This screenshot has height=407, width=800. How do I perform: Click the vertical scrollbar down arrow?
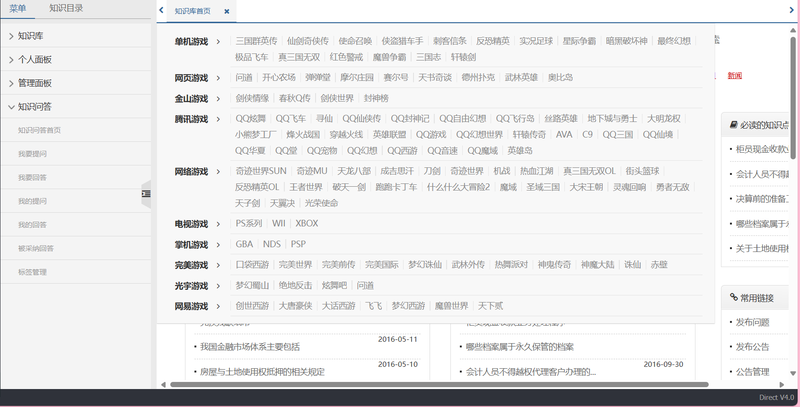tap(793, 373)
